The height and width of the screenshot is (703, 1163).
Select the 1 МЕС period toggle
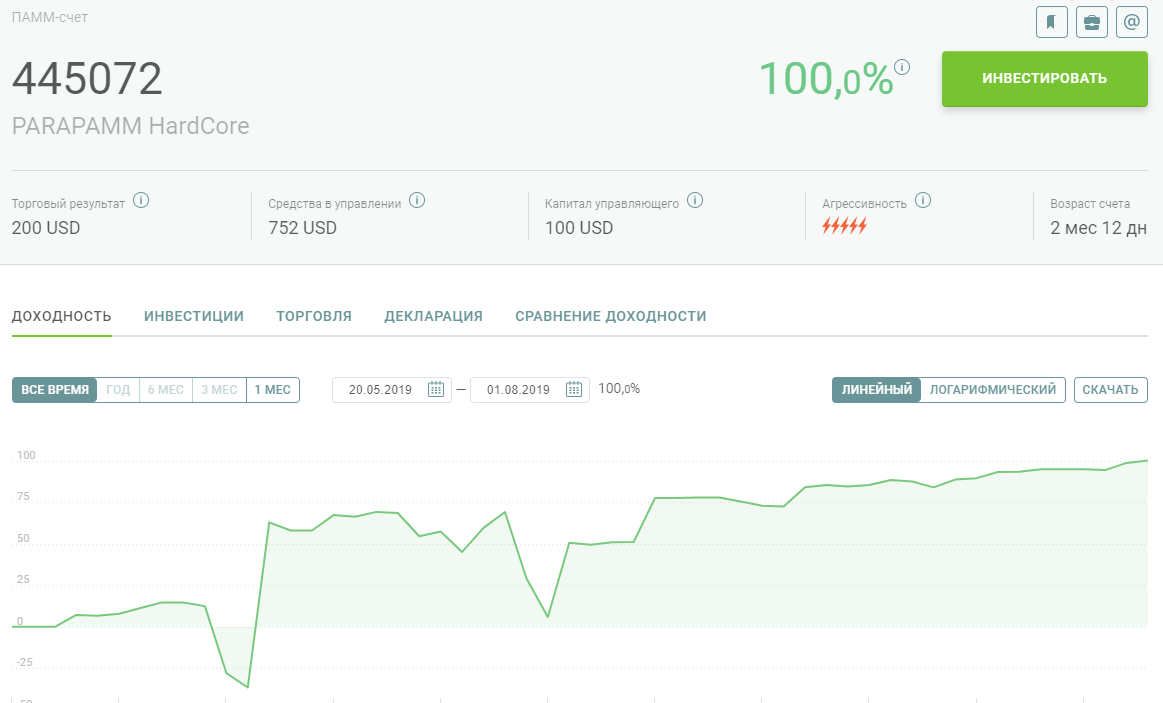tap(272, 390)
